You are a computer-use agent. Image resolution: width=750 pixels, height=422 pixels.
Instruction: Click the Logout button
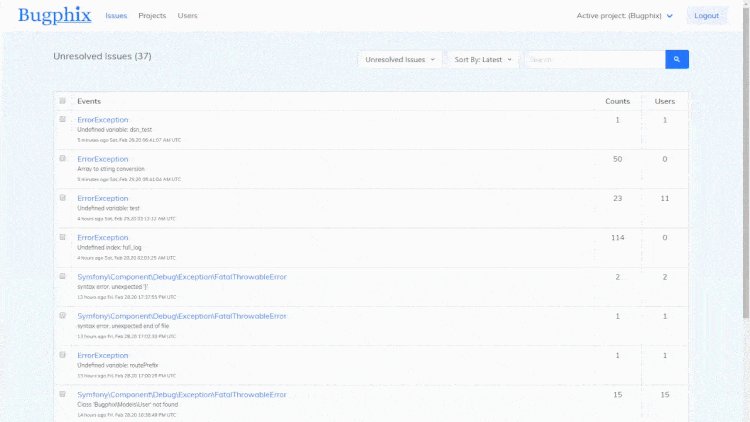tap(706, 16)
